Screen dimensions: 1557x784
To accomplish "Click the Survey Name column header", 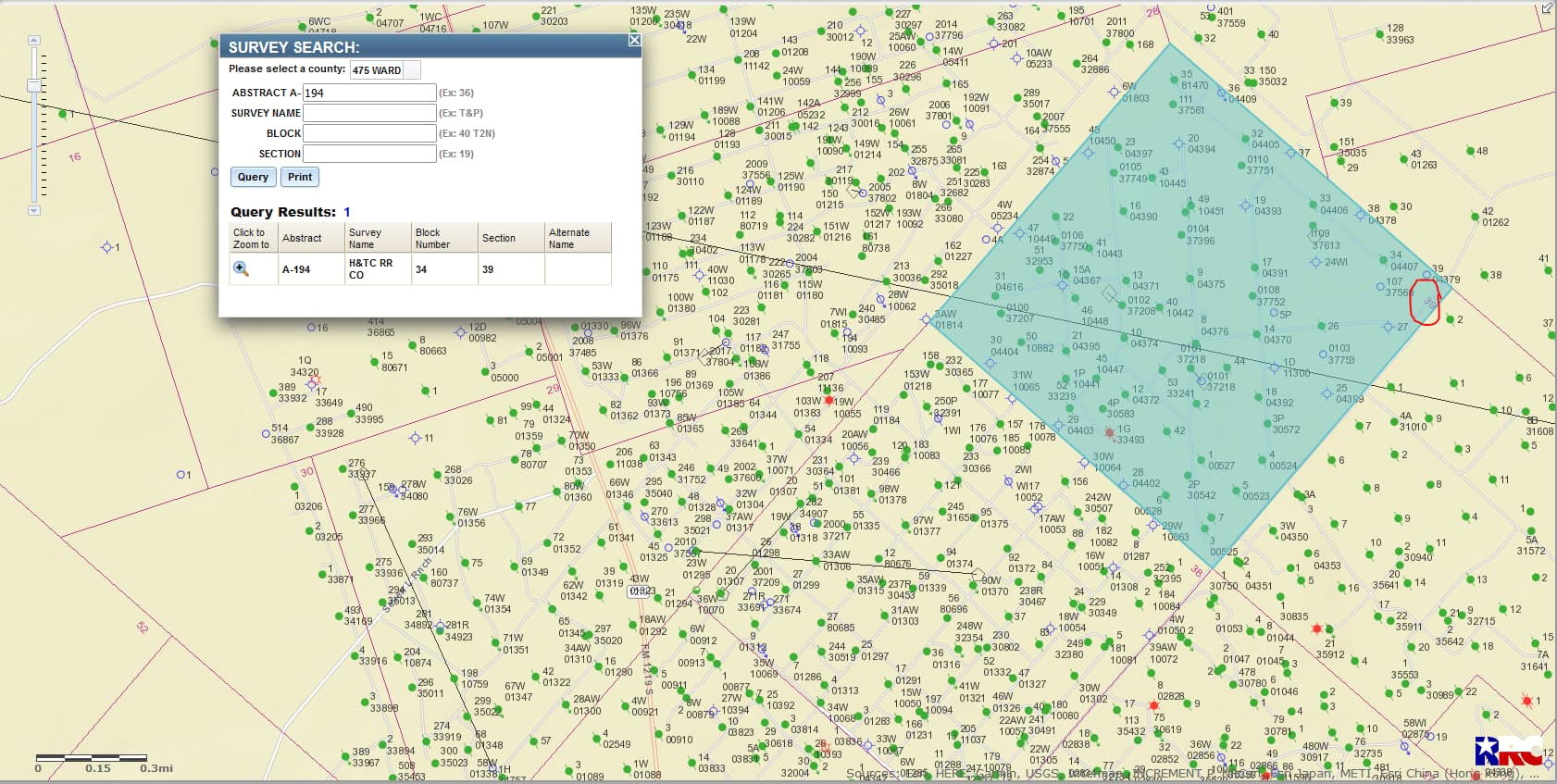I will point(377,238).
